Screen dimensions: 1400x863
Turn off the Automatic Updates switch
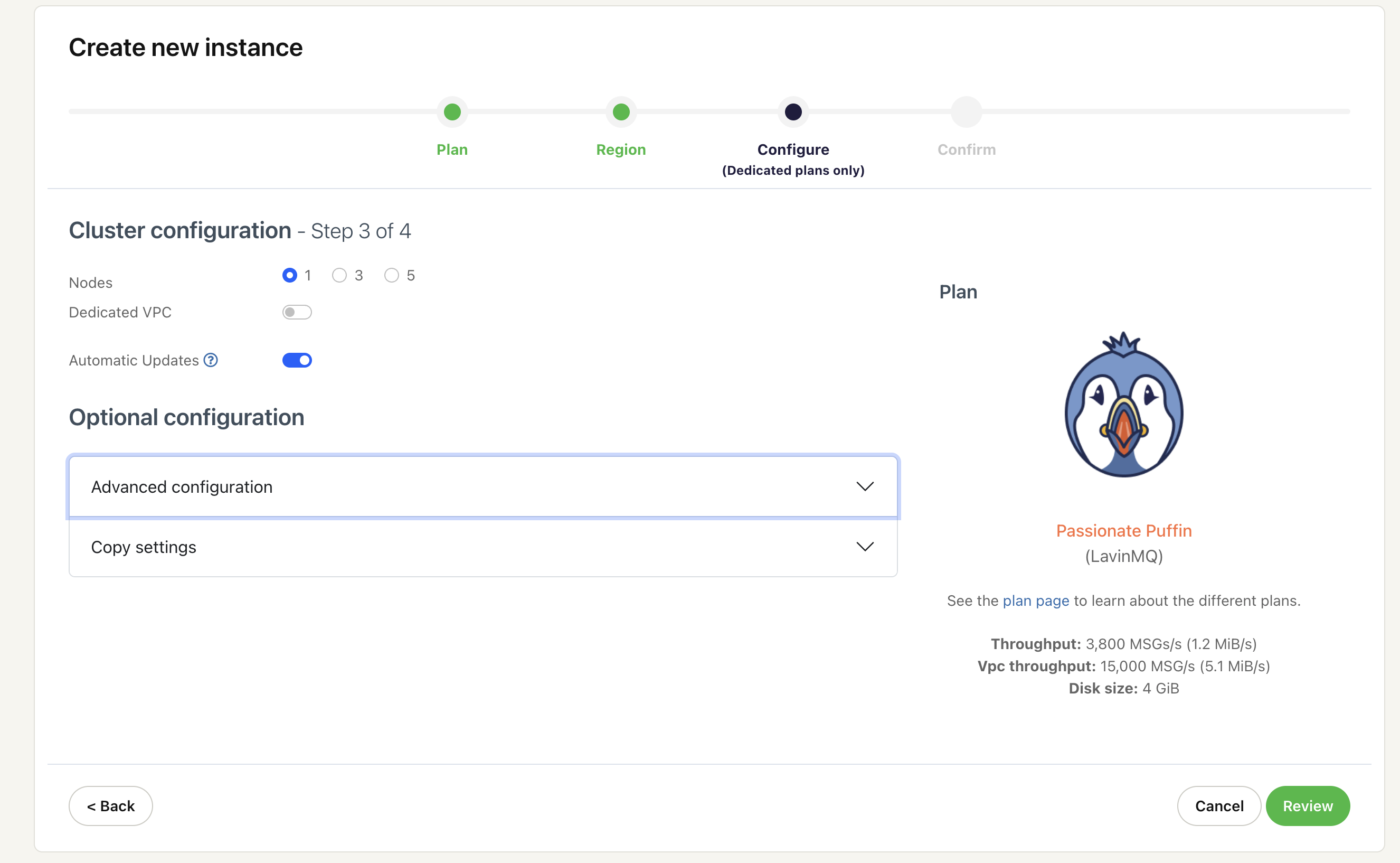click(x=297, y=360)
